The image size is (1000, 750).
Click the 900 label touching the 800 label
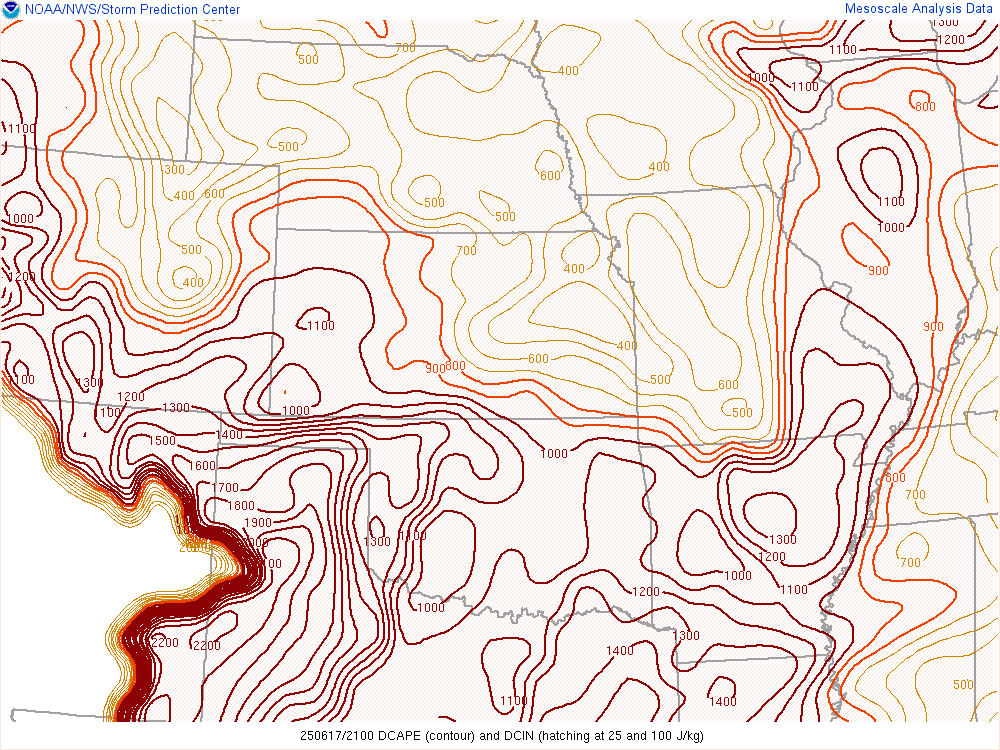(x=435, y=368)
